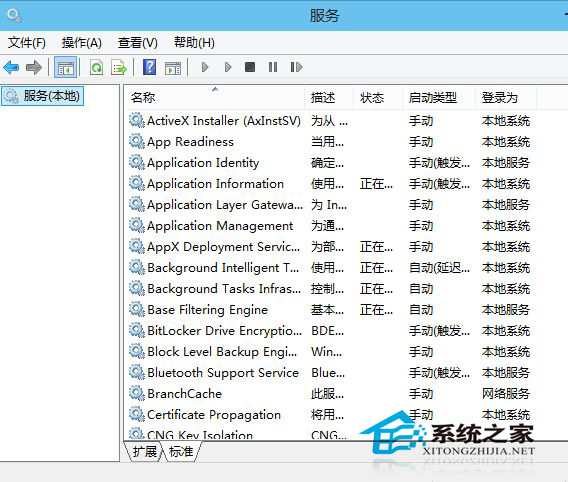Viewport: 568px width, 482px height.
Task: Select the Bluetooth Support Service row
Action: (x=330, y=373)
